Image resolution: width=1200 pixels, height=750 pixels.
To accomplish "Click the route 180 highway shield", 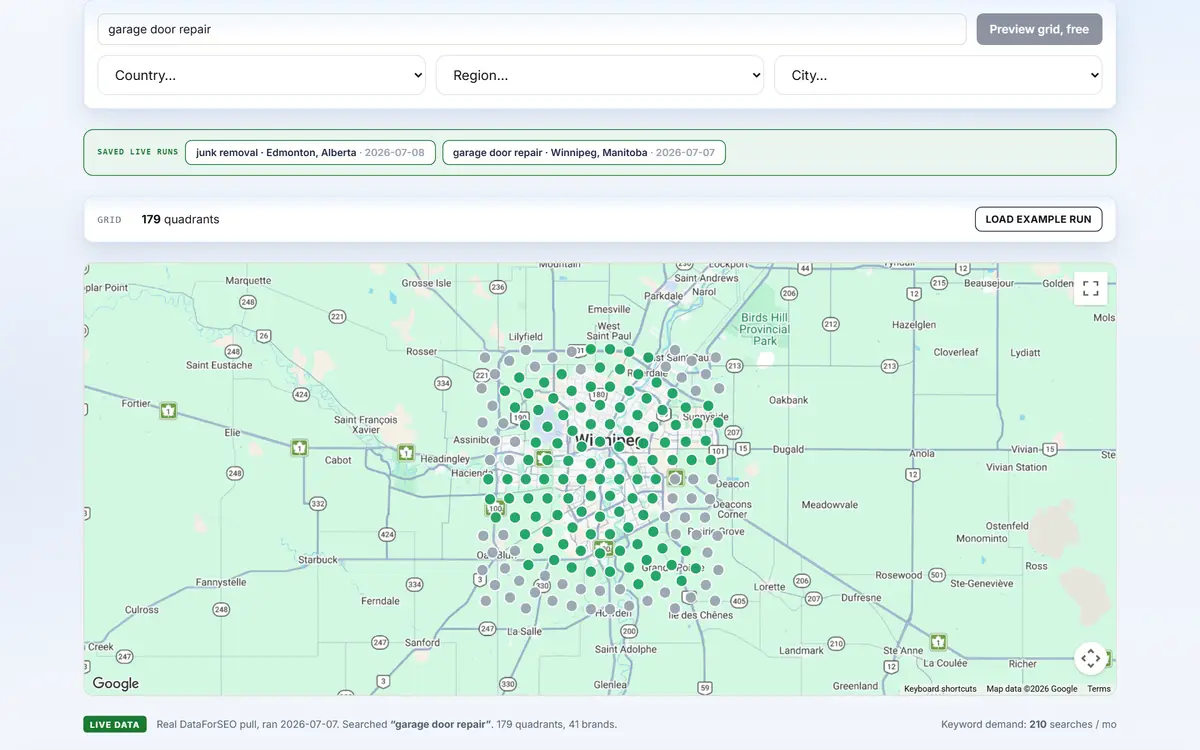I will pos(599,395).
